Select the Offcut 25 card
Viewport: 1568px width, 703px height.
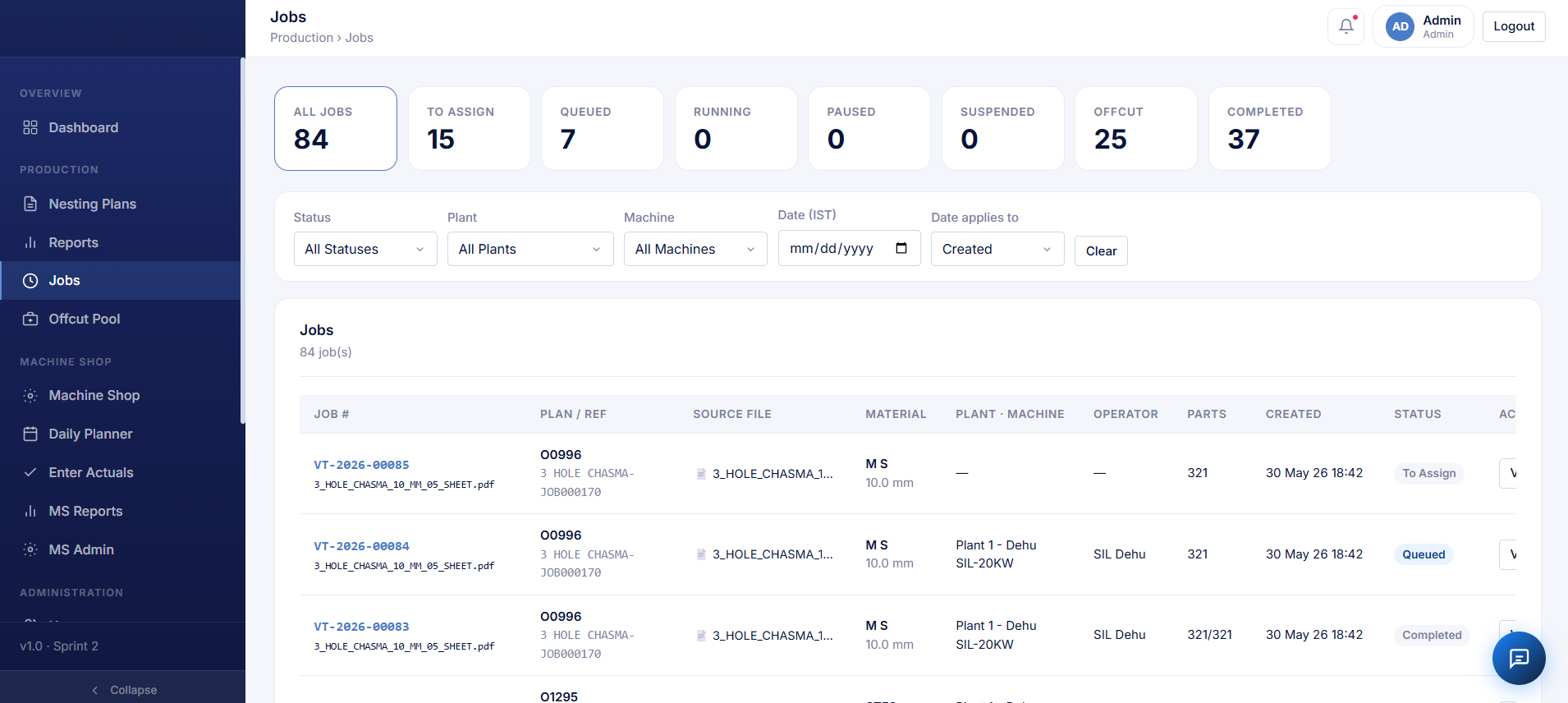[1136, 128]
